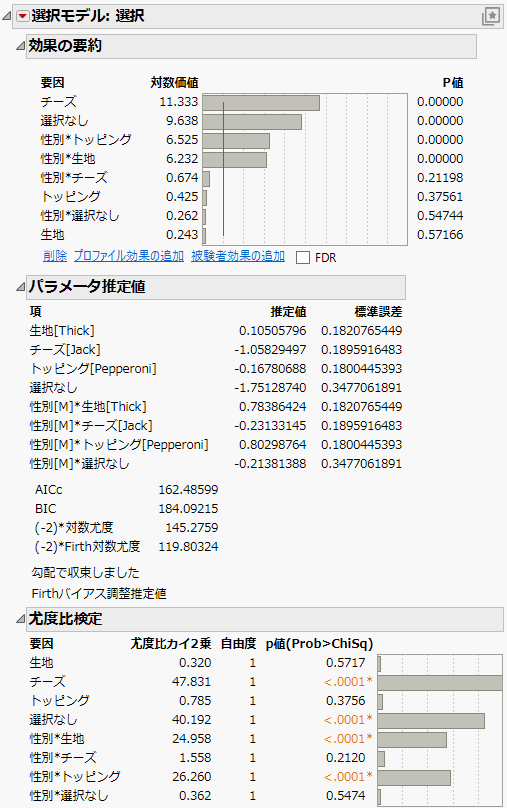Image resolution: width=507 pixels, height=808 pixels.
Task: Click 性別[M]*チーズ[Jack] term
Action: [x=91, y=426]
